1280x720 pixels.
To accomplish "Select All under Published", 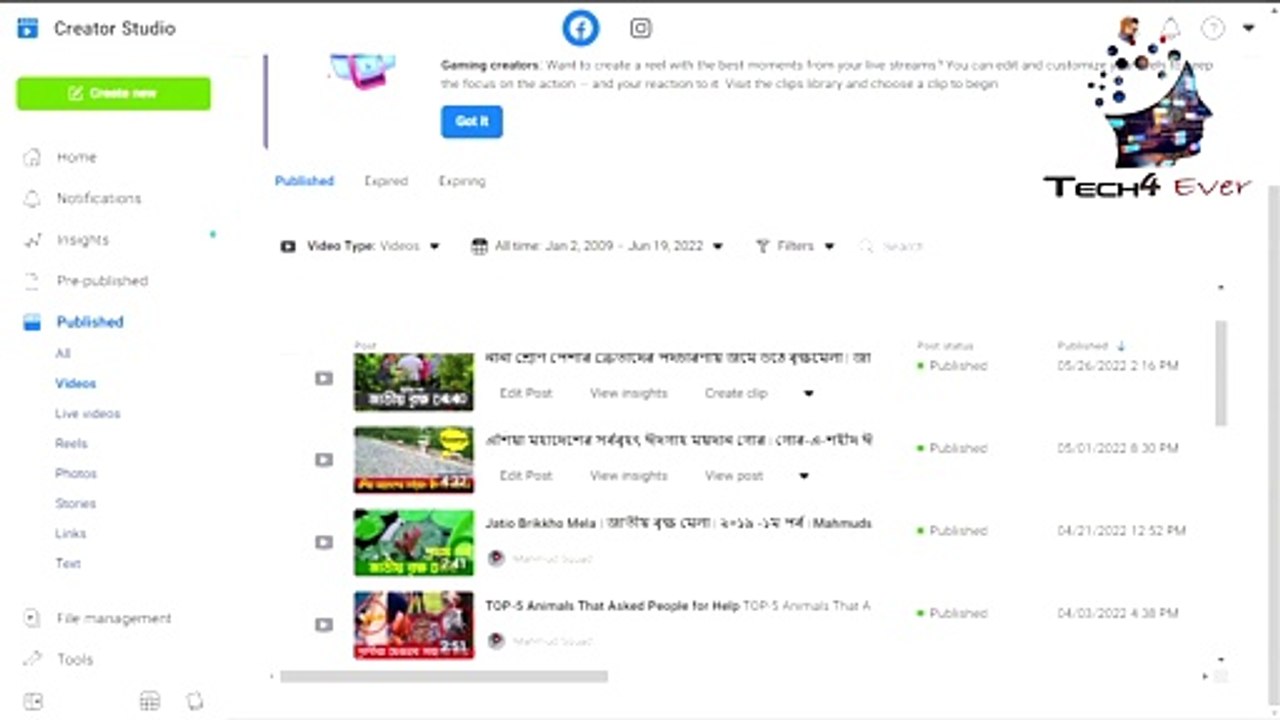I will point(63,353).
